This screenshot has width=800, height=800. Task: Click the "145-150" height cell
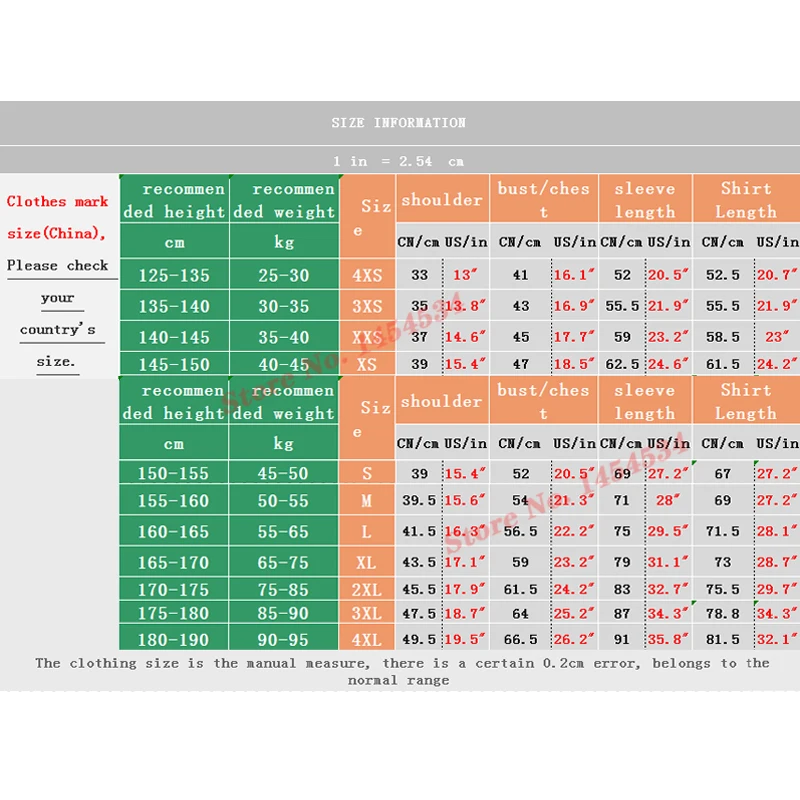[x=174, y=364]
